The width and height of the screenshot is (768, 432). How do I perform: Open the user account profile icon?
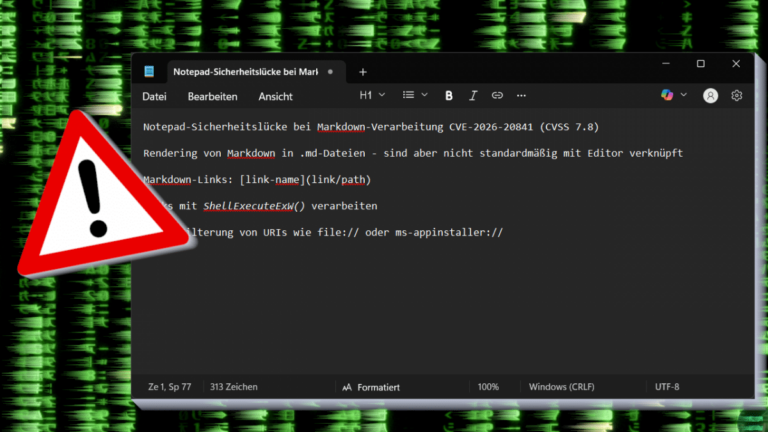(x=710, y=96)
